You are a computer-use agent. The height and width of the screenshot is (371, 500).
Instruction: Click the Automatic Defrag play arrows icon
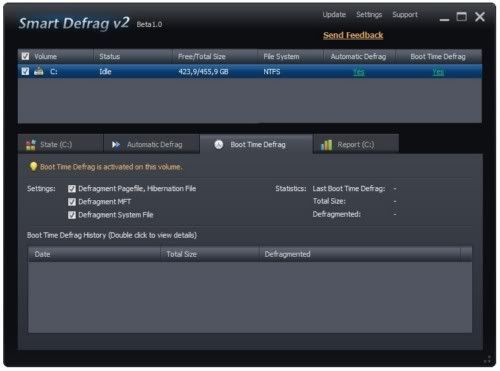click(x=116, y=145)
